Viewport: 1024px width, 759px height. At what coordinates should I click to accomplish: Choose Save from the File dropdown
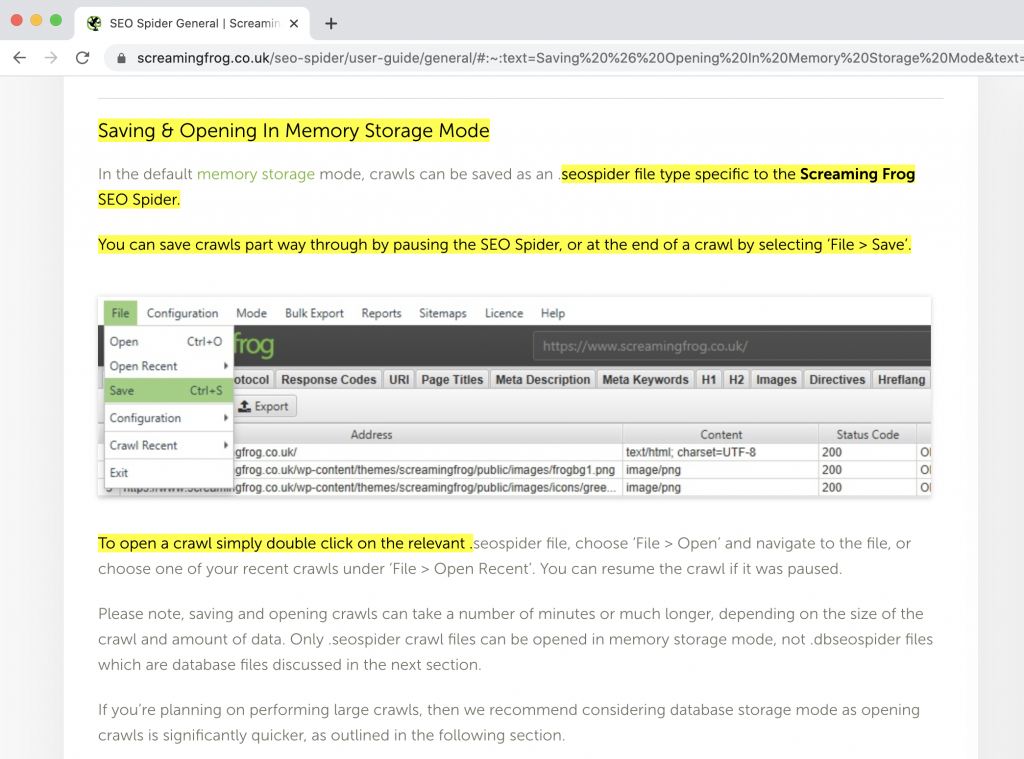click(123, 391)
